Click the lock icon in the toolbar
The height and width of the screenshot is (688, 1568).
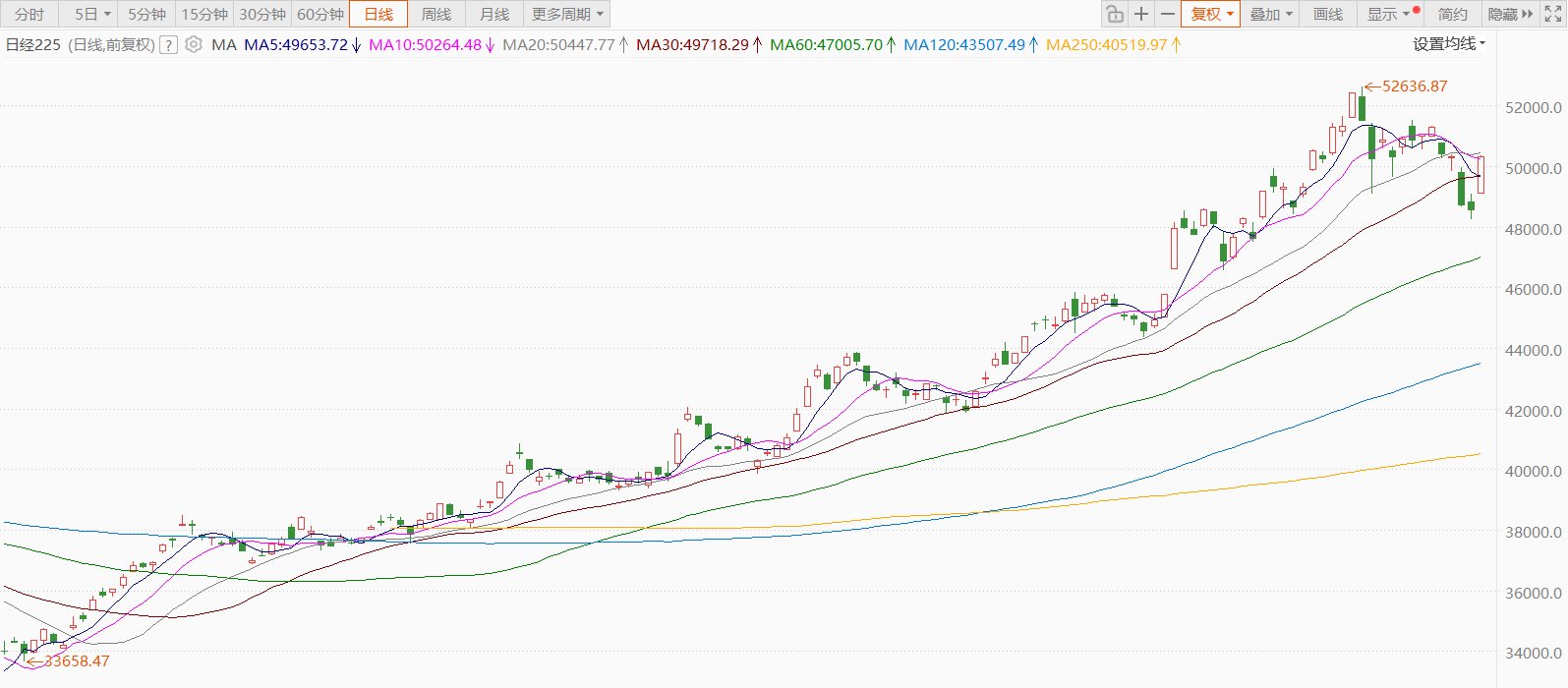point(1114,14)
